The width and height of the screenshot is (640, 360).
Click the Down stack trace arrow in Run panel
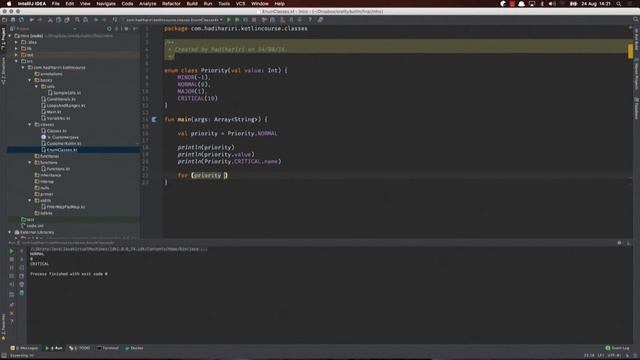click(x=22, y=259)
